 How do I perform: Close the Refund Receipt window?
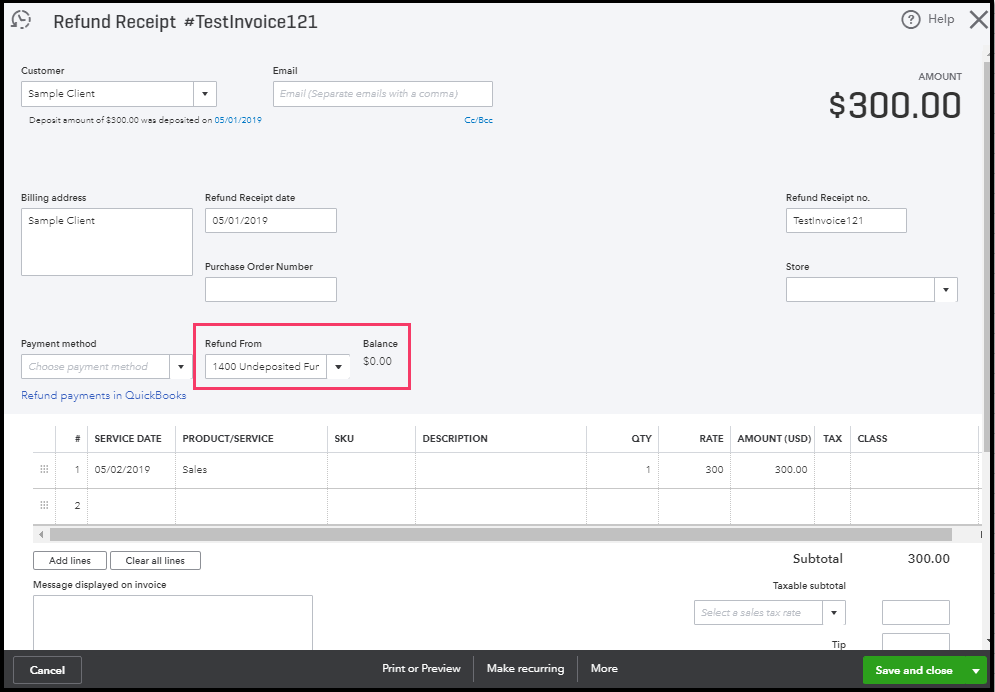pos(979,20)
